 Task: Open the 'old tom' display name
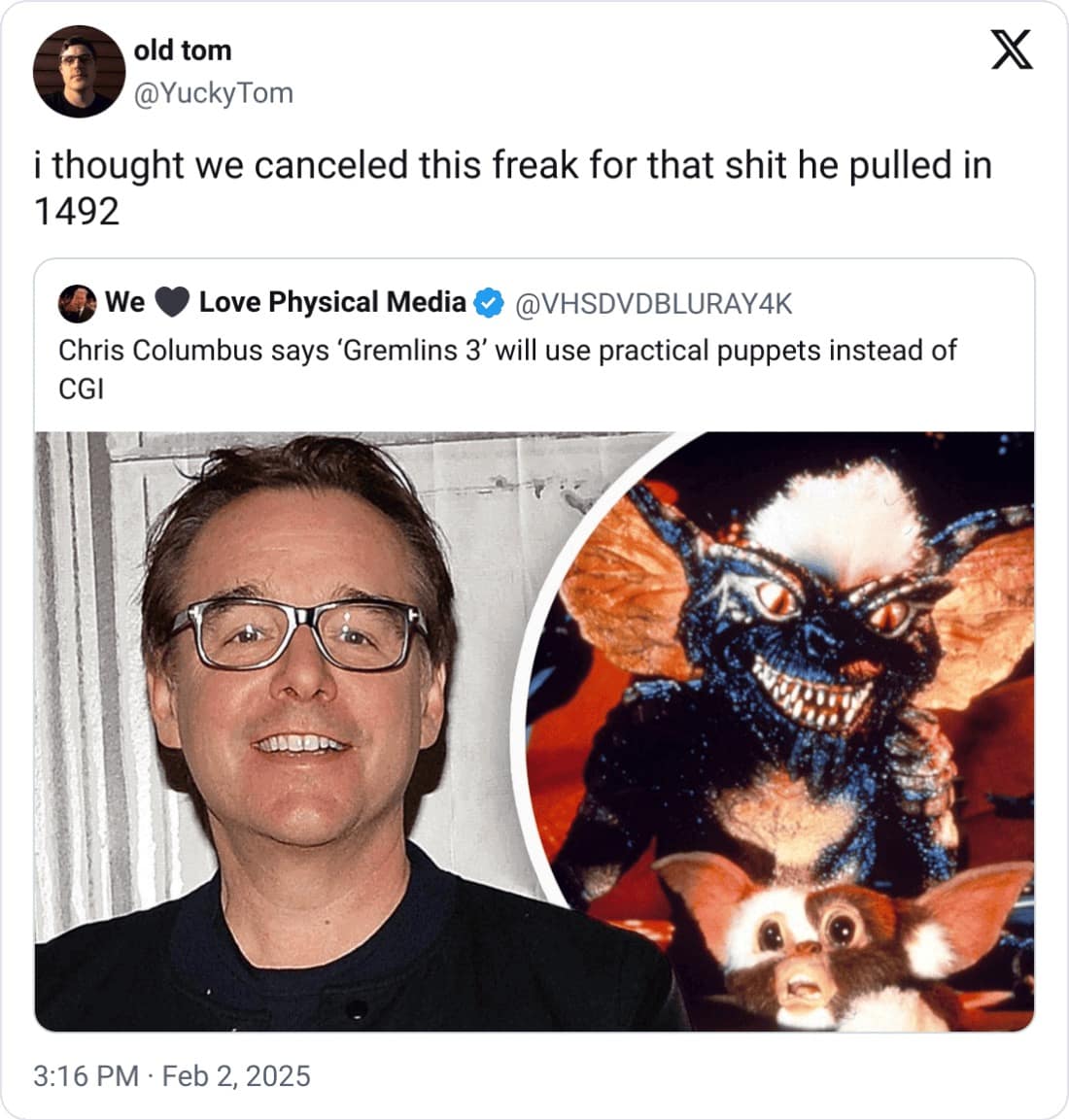click(x=183, y=51)
